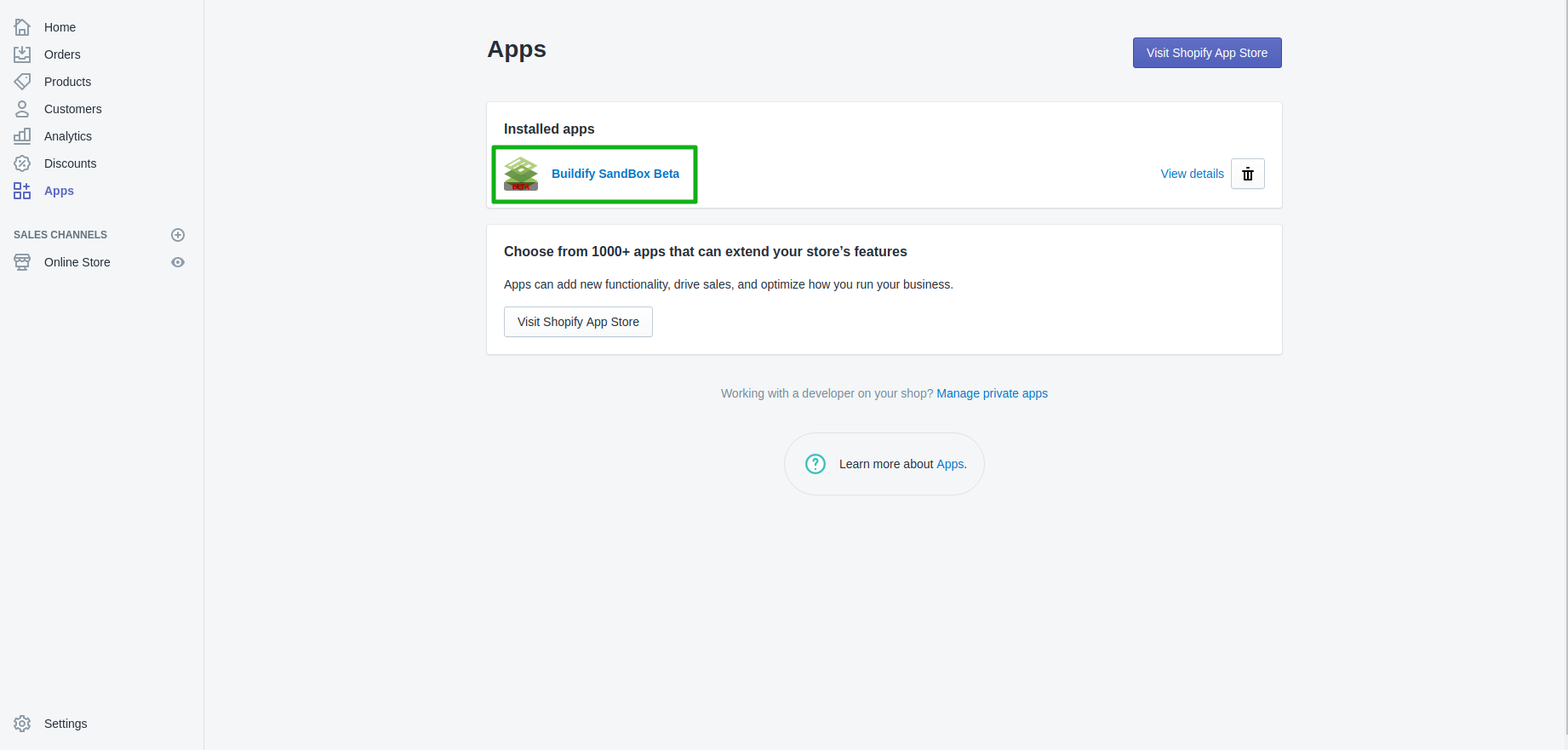Image resolution: width=1568 pixels, height=750 pixels.
Task: Click the 'Choose from 1000+ apps' heading
Action: point(705,252)
